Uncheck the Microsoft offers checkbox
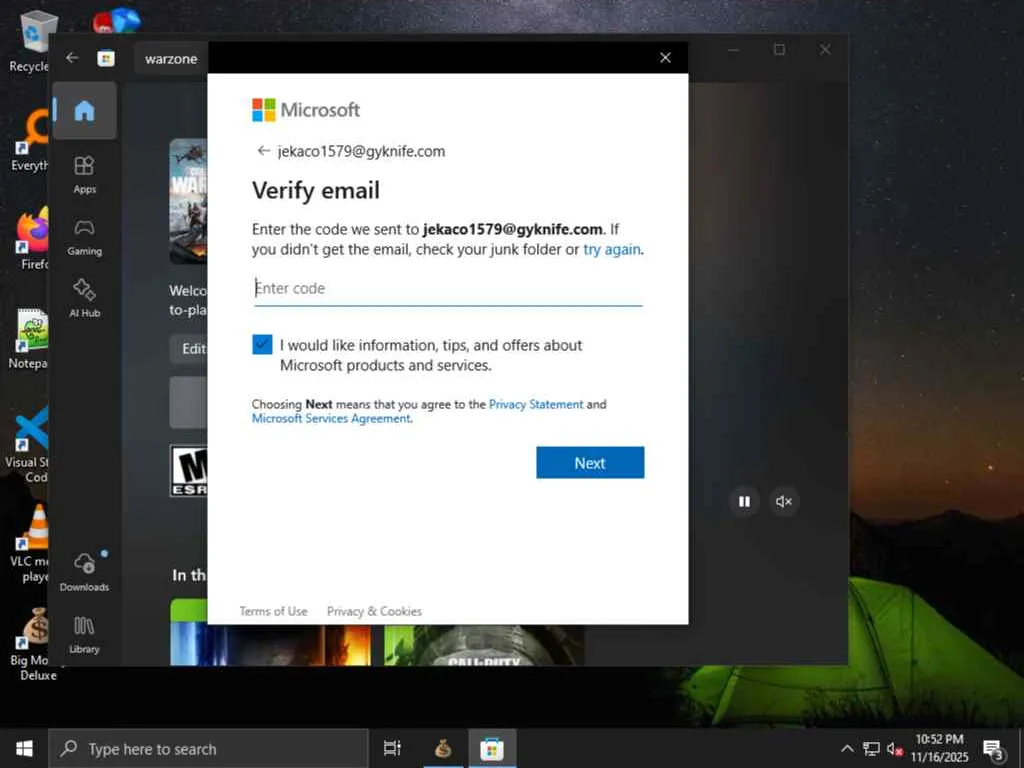Viewport: 1024px width, 768px height. click(262, 344)
